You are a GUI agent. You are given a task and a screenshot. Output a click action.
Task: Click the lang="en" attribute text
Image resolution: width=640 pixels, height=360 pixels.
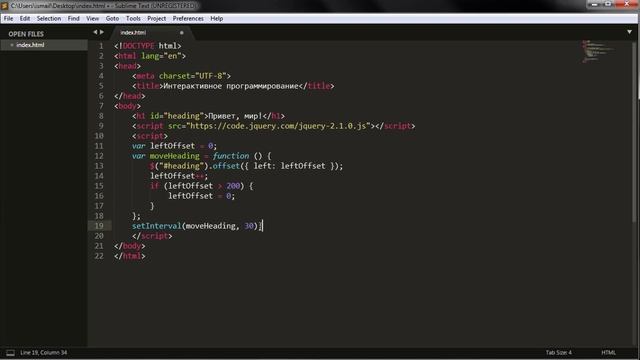161,56
